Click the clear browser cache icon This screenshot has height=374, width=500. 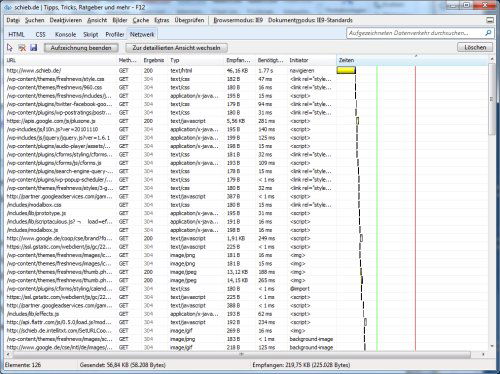(x=22, y=48)
